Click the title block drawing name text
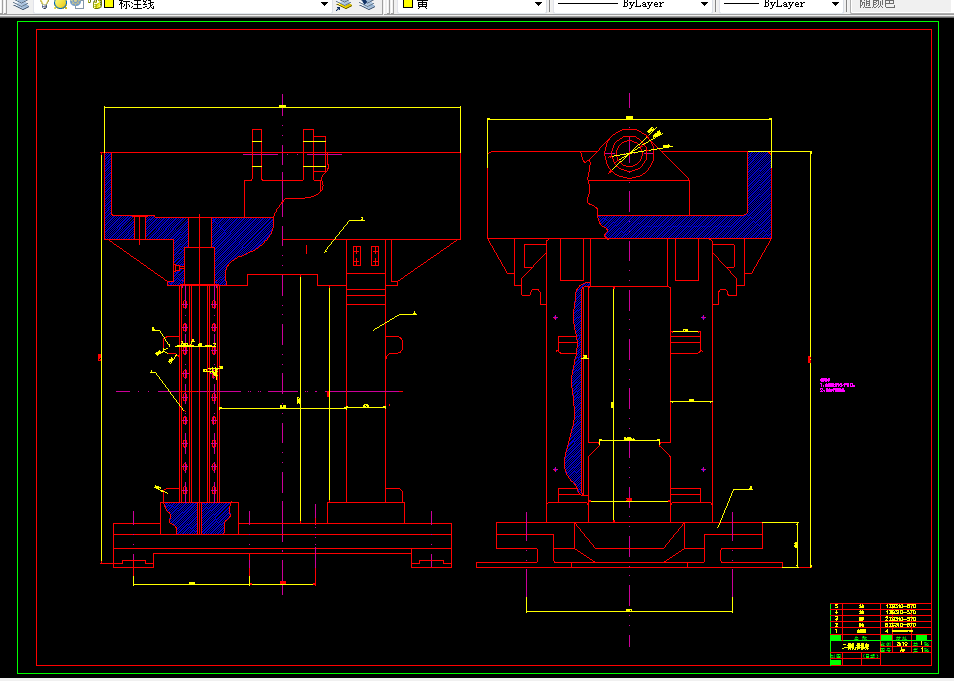 click(855, 646)
